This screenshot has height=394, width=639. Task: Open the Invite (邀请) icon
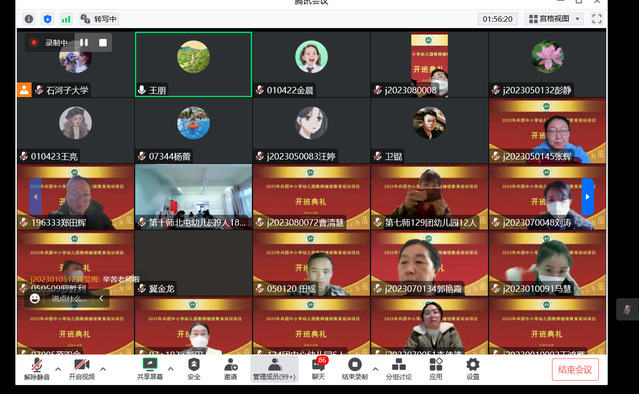pos(231,369)
